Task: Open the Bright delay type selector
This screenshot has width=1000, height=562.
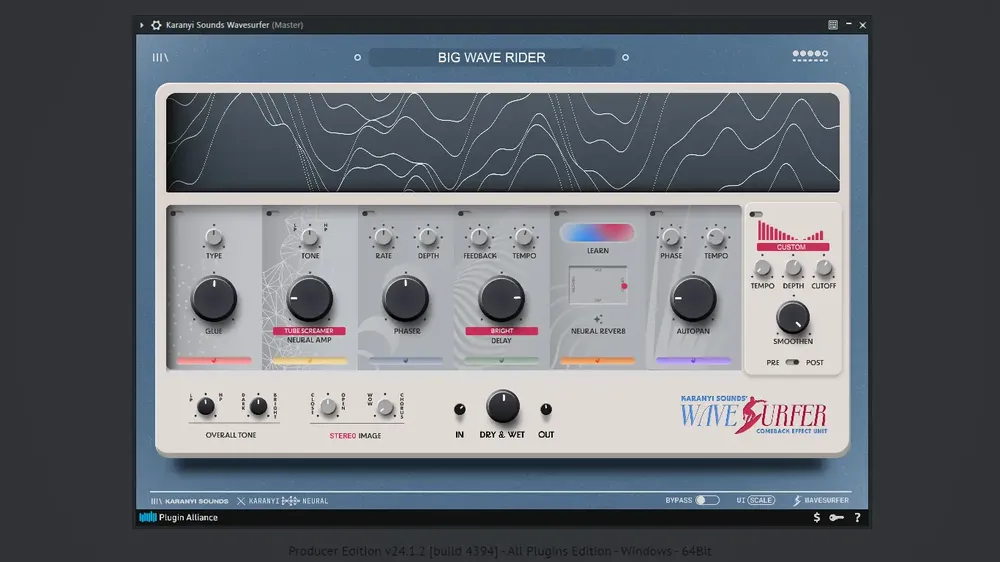Action: coord(501,330)
